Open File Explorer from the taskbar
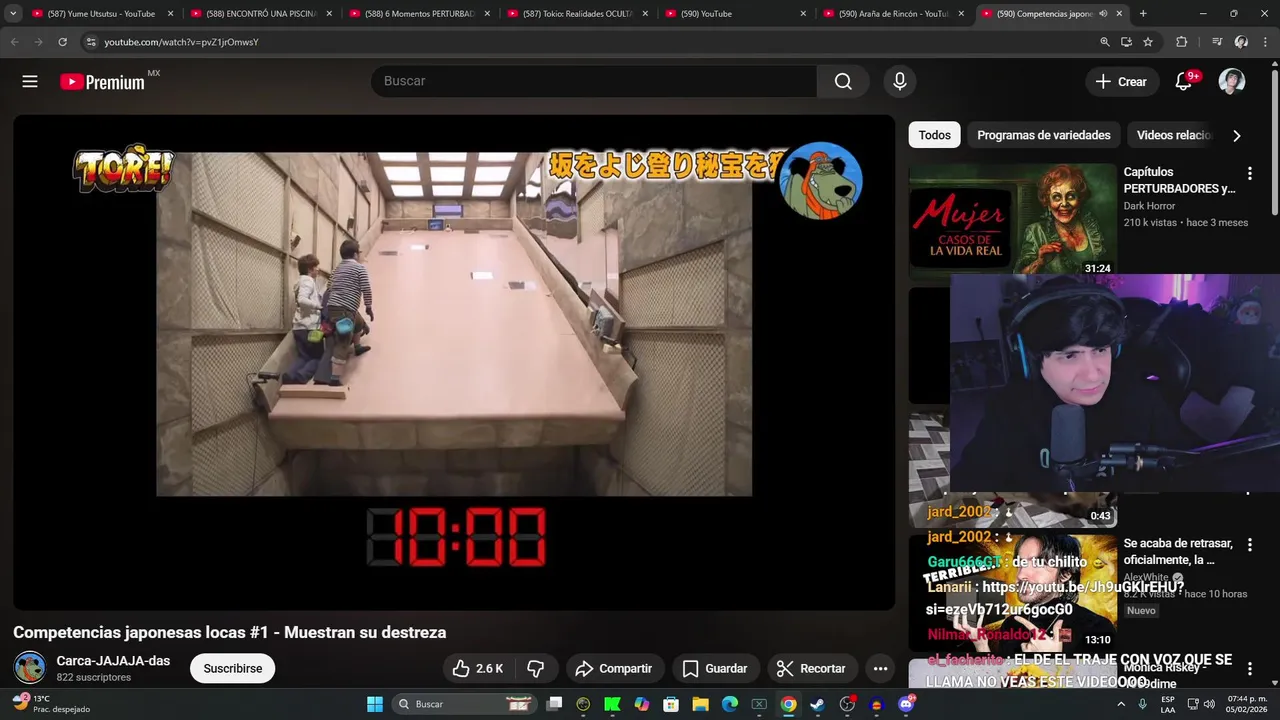 [700, 704]
